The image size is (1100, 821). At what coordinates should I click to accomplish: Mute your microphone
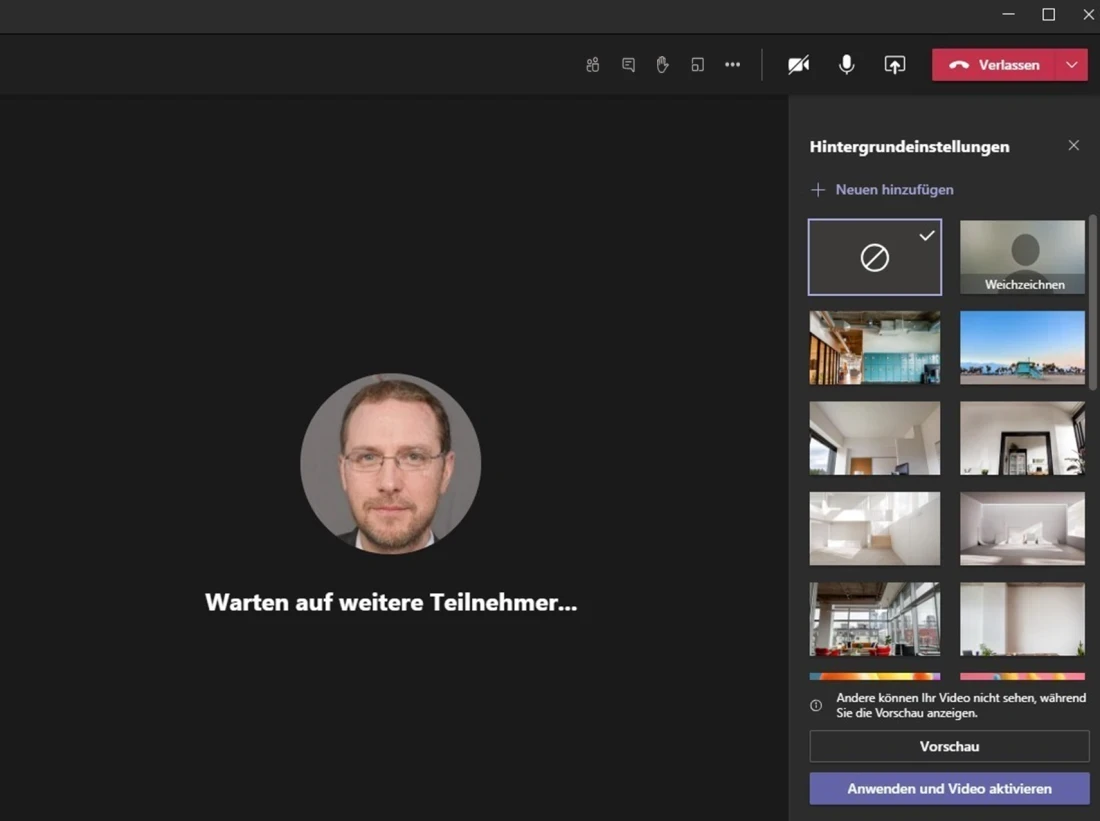click(846, 64)
